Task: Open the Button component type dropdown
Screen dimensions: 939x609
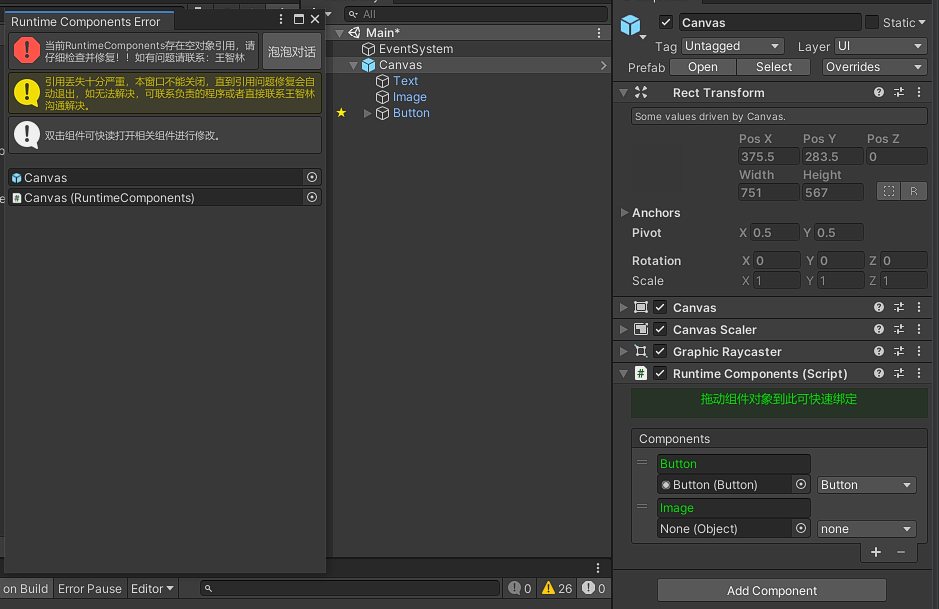Action: coord(867,484)
